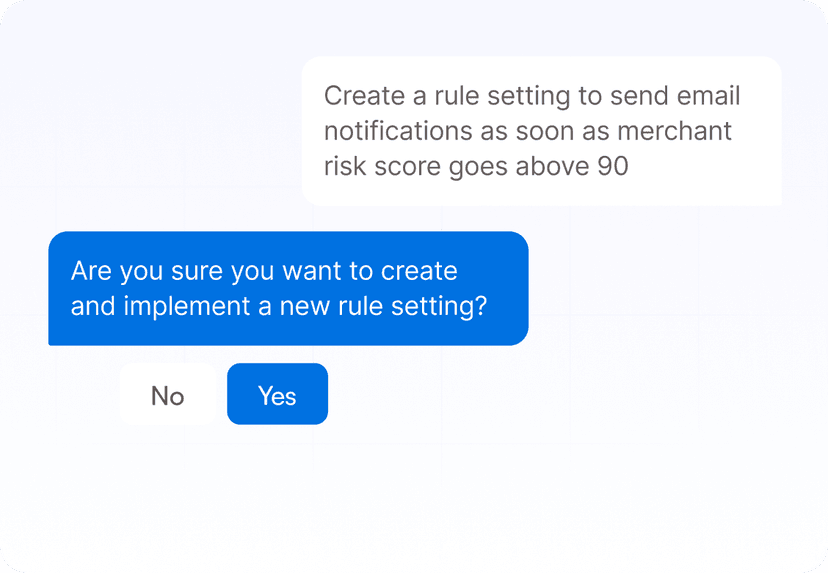Screen dimensions: 828x573
Task: Select the white rule request message bubble
Action: tap(541, 131)
